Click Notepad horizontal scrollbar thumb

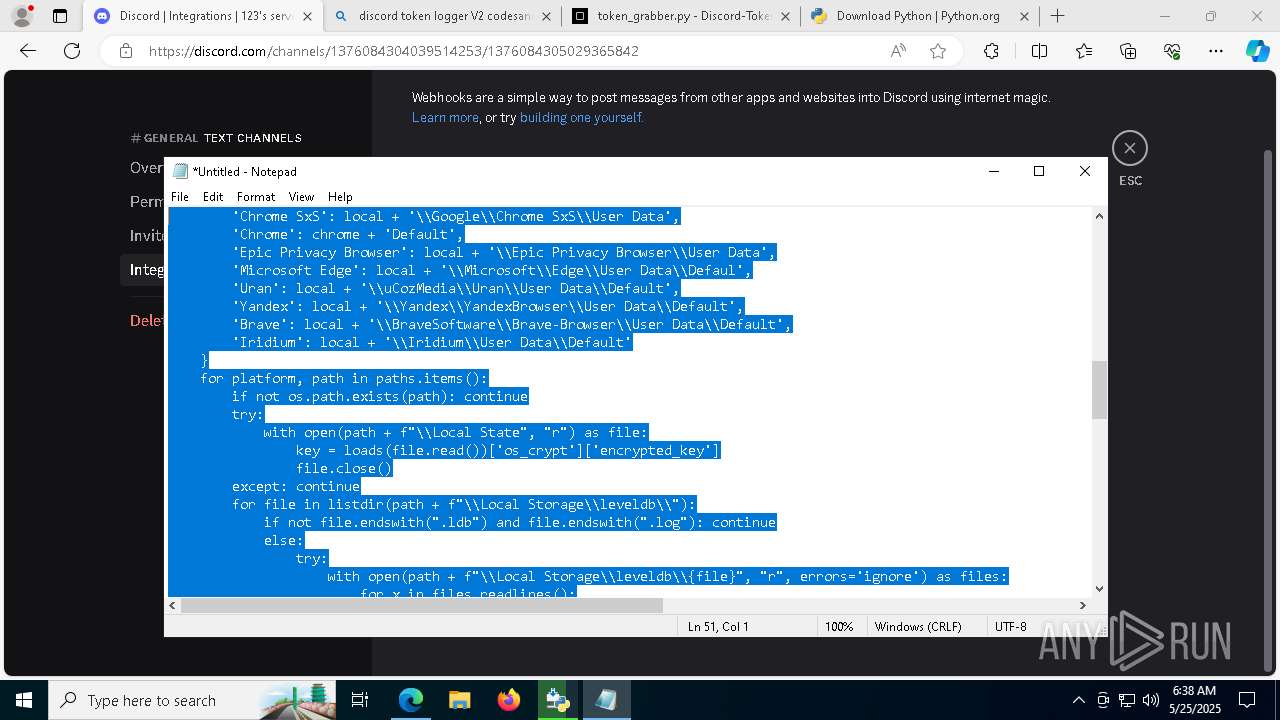[422, 605]
